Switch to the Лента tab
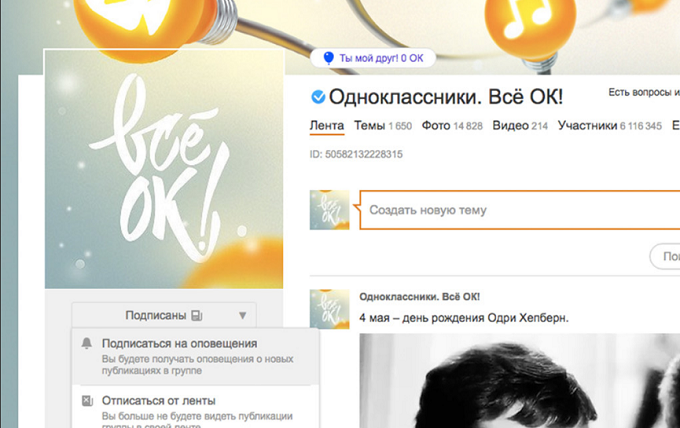Viewport: 680px width, 428px height. [327, 126]
